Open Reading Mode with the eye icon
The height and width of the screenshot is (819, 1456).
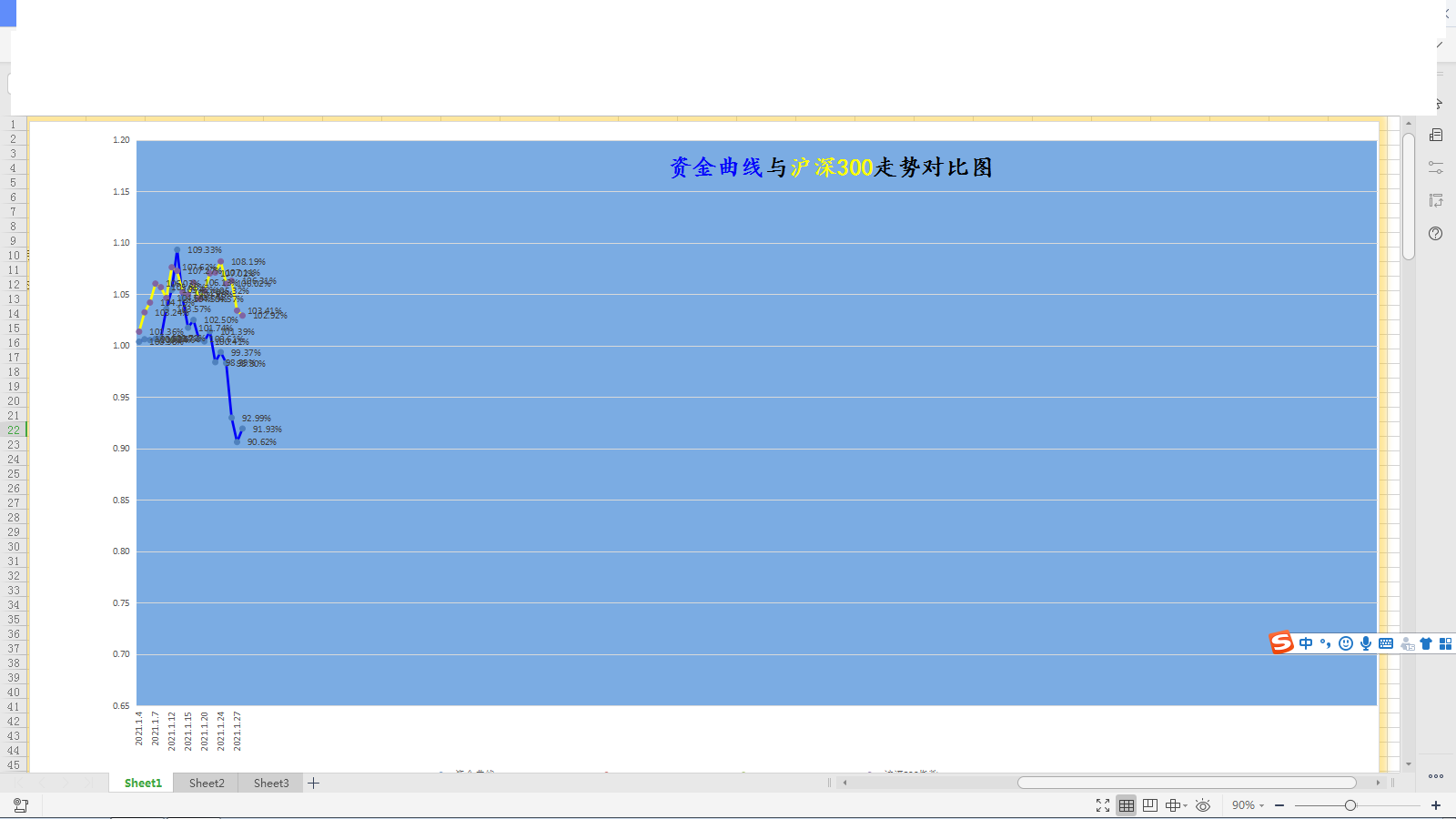click(1202, 805)
